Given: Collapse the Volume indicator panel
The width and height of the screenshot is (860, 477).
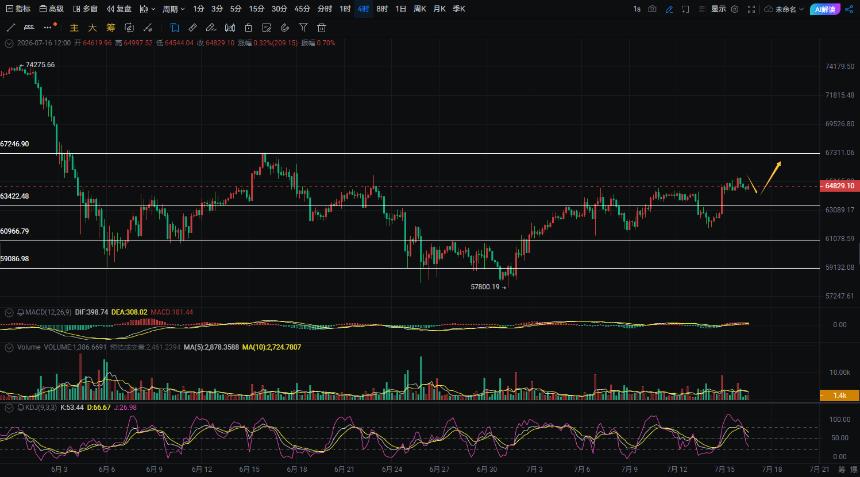Looking at the screenshot, I should (x=9, y=347).
